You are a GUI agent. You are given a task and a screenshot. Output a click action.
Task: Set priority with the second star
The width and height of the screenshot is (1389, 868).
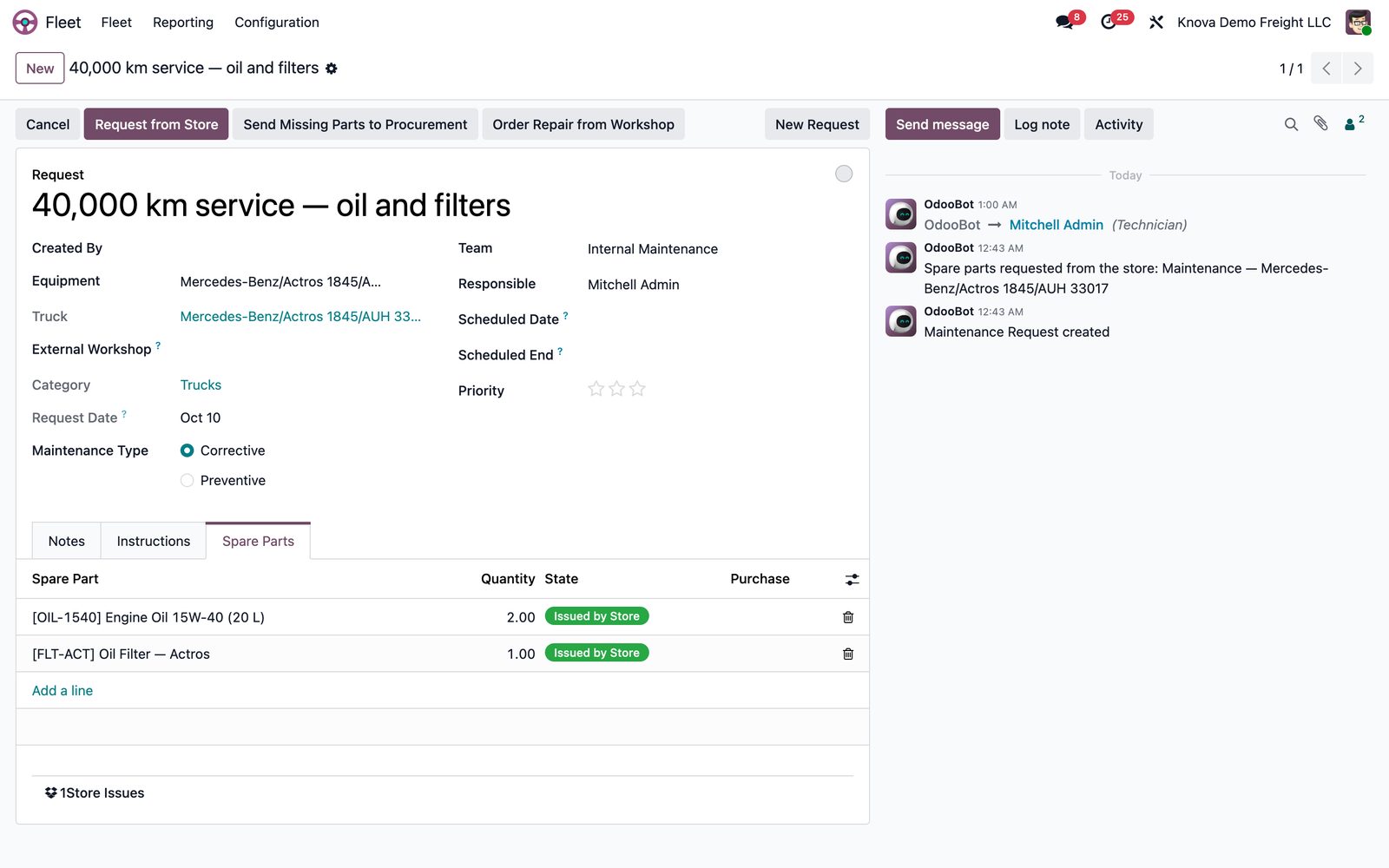pos(616,389)
